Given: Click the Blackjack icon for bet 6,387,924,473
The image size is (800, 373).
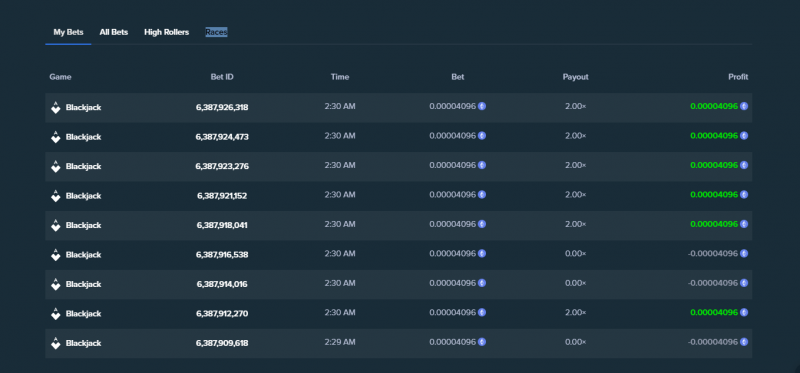Looking at the screenshot, I should coord(56,137).
